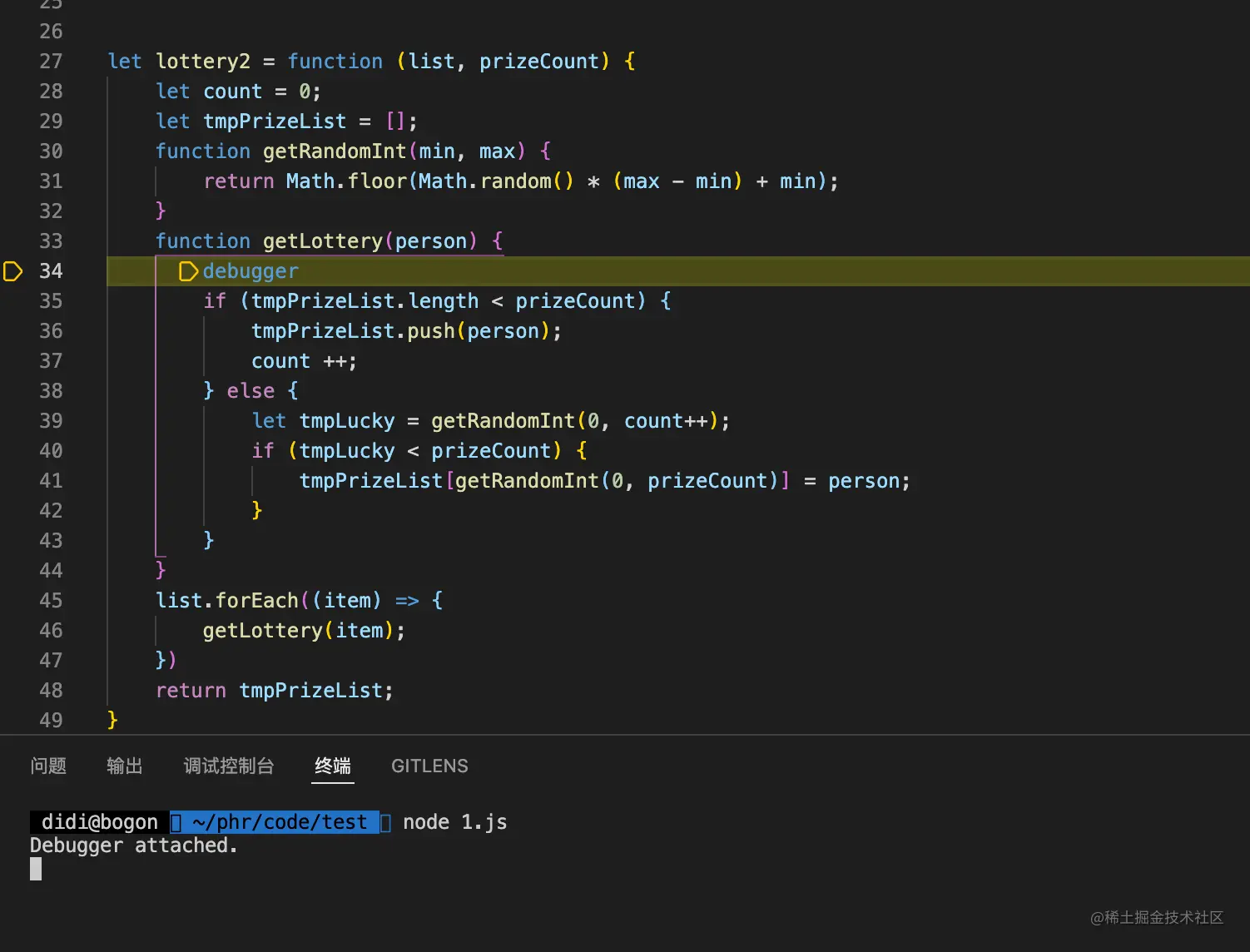
Task: Click the inline execution marker before debugger keyword
Action: [x=189, y=271]
